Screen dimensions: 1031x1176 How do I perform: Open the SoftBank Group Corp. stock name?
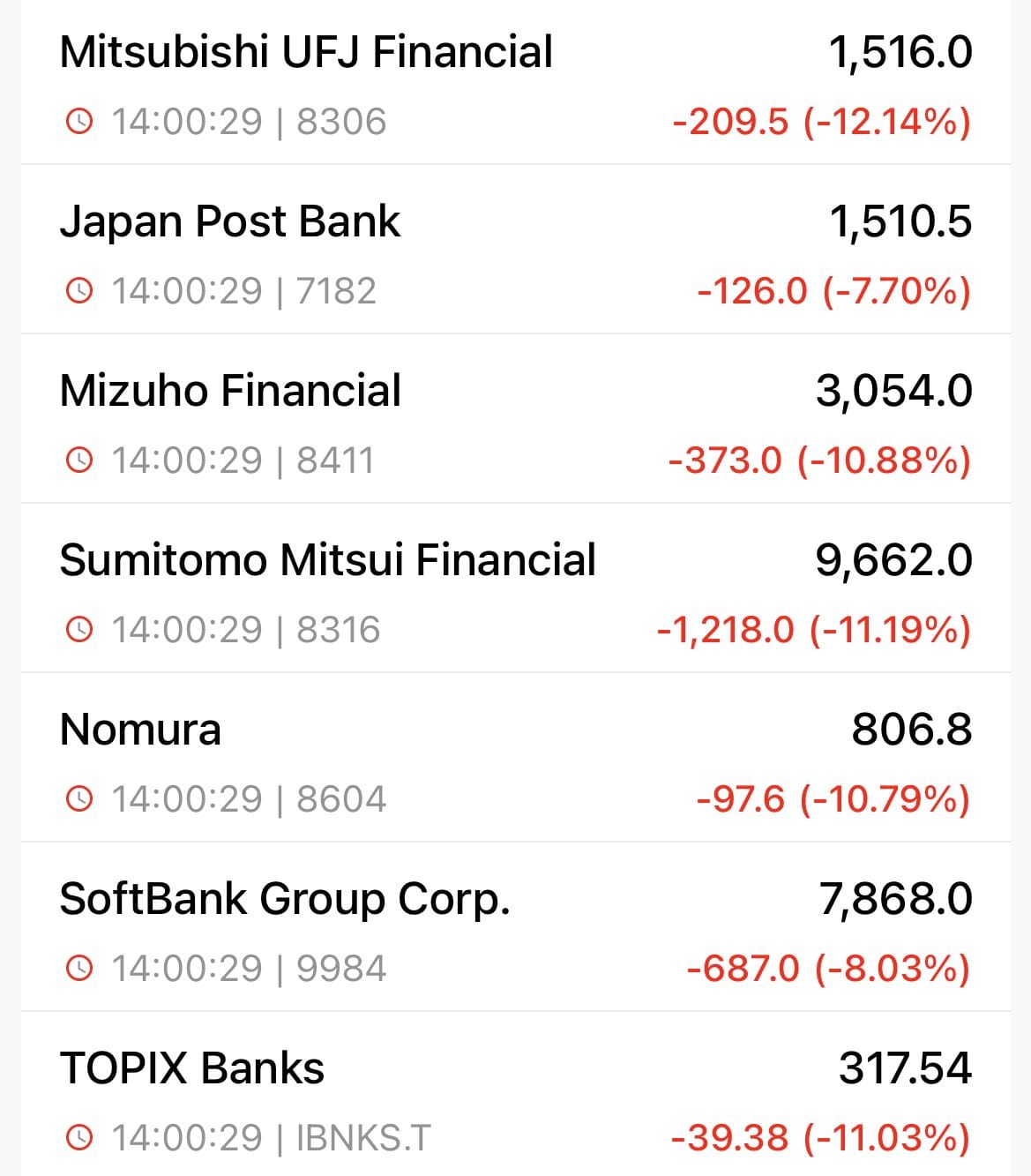click(x=285, y=899)
